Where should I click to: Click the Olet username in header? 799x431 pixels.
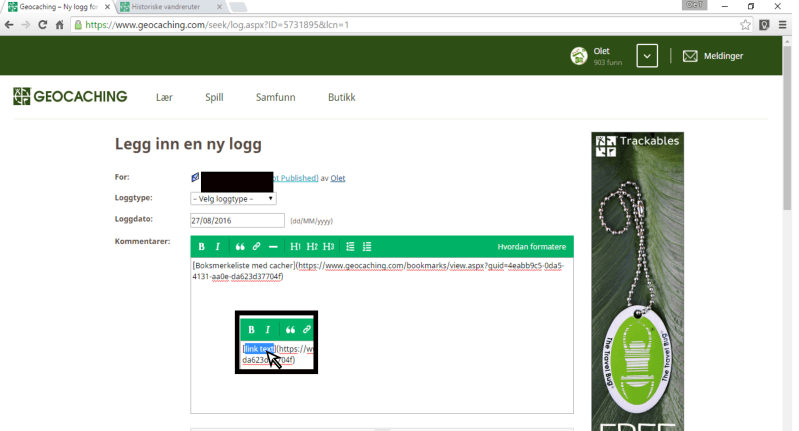pos(601,51)
